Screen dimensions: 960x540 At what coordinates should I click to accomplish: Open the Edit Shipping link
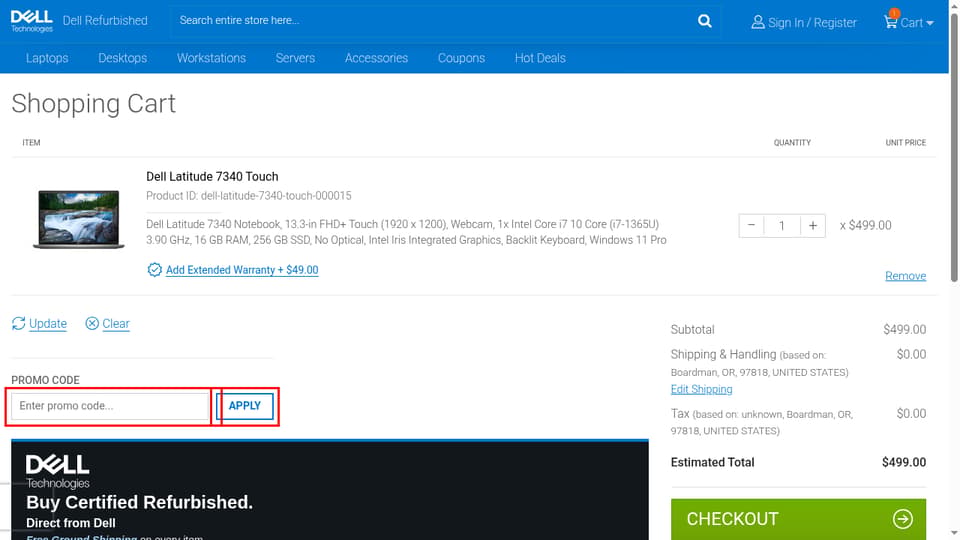click(701, 389)
